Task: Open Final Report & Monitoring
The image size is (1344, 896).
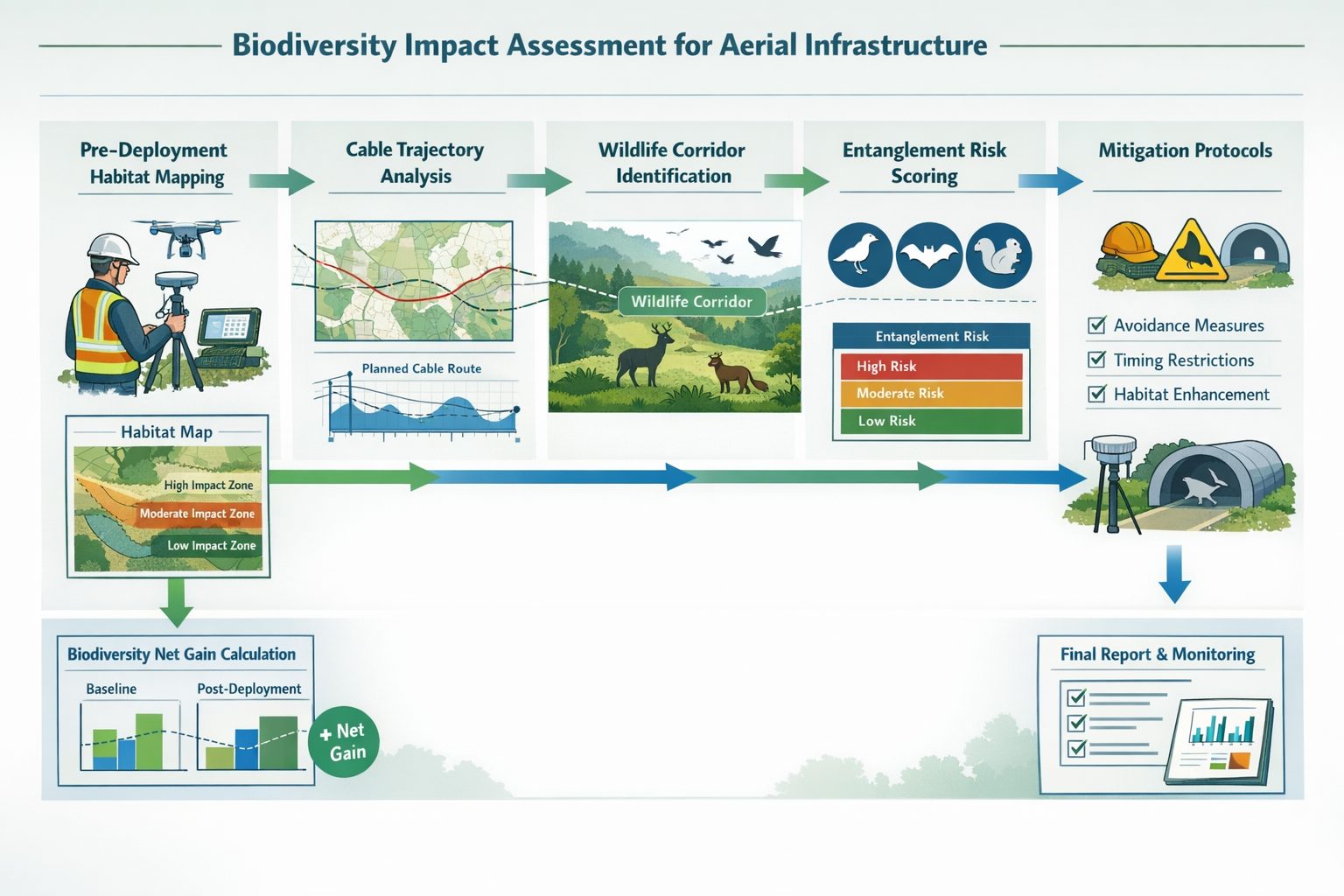Action: 1158,654
